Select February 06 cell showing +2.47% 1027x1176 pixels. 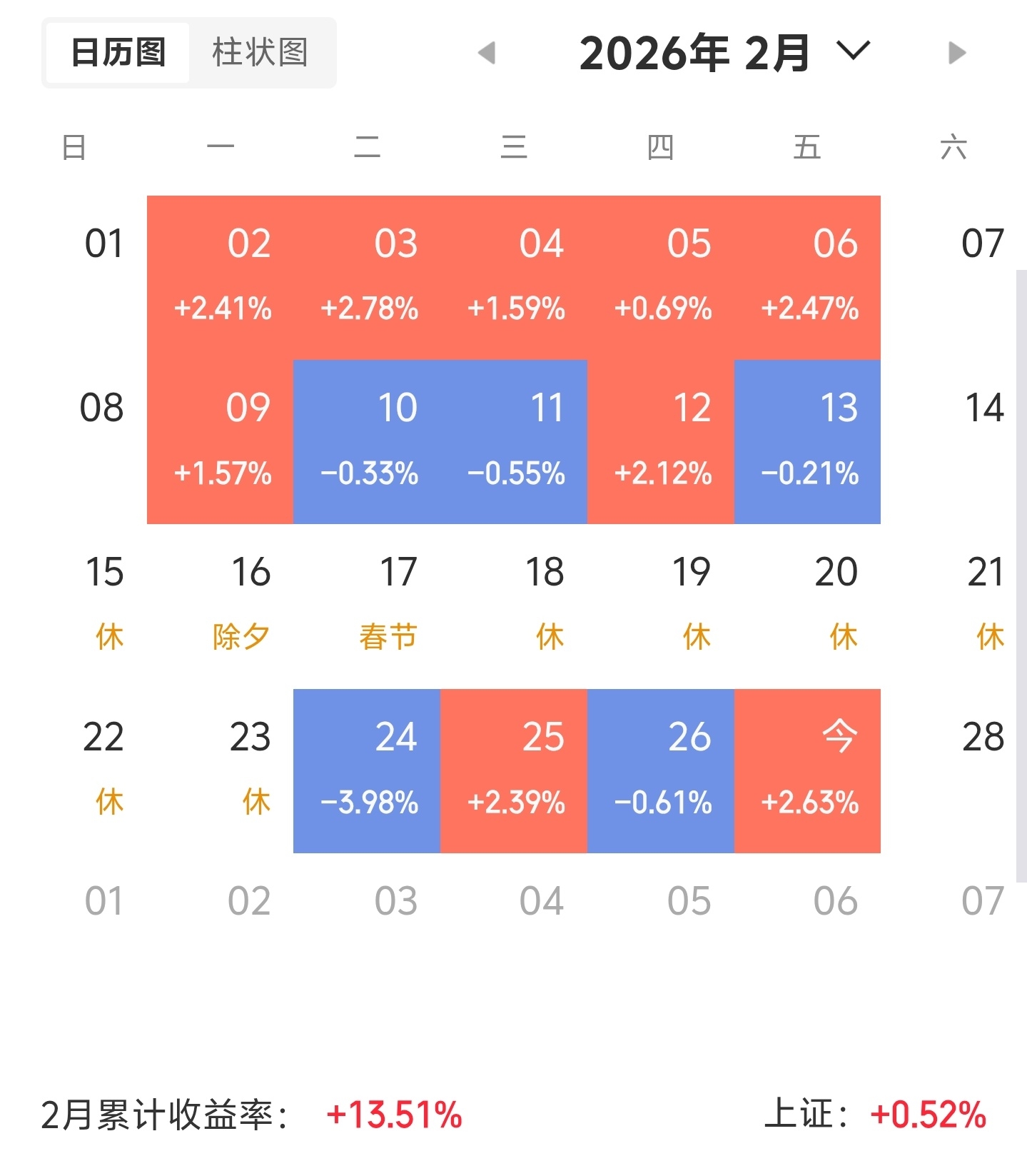(x=807, y=277)
